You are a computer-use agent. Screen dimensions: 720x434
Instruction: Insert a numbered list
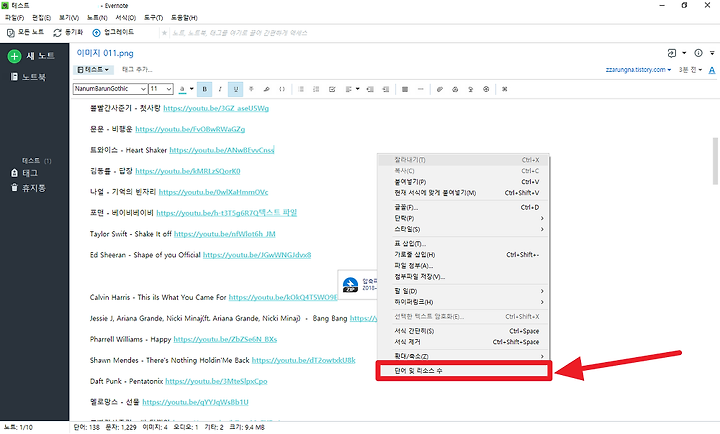316,89
